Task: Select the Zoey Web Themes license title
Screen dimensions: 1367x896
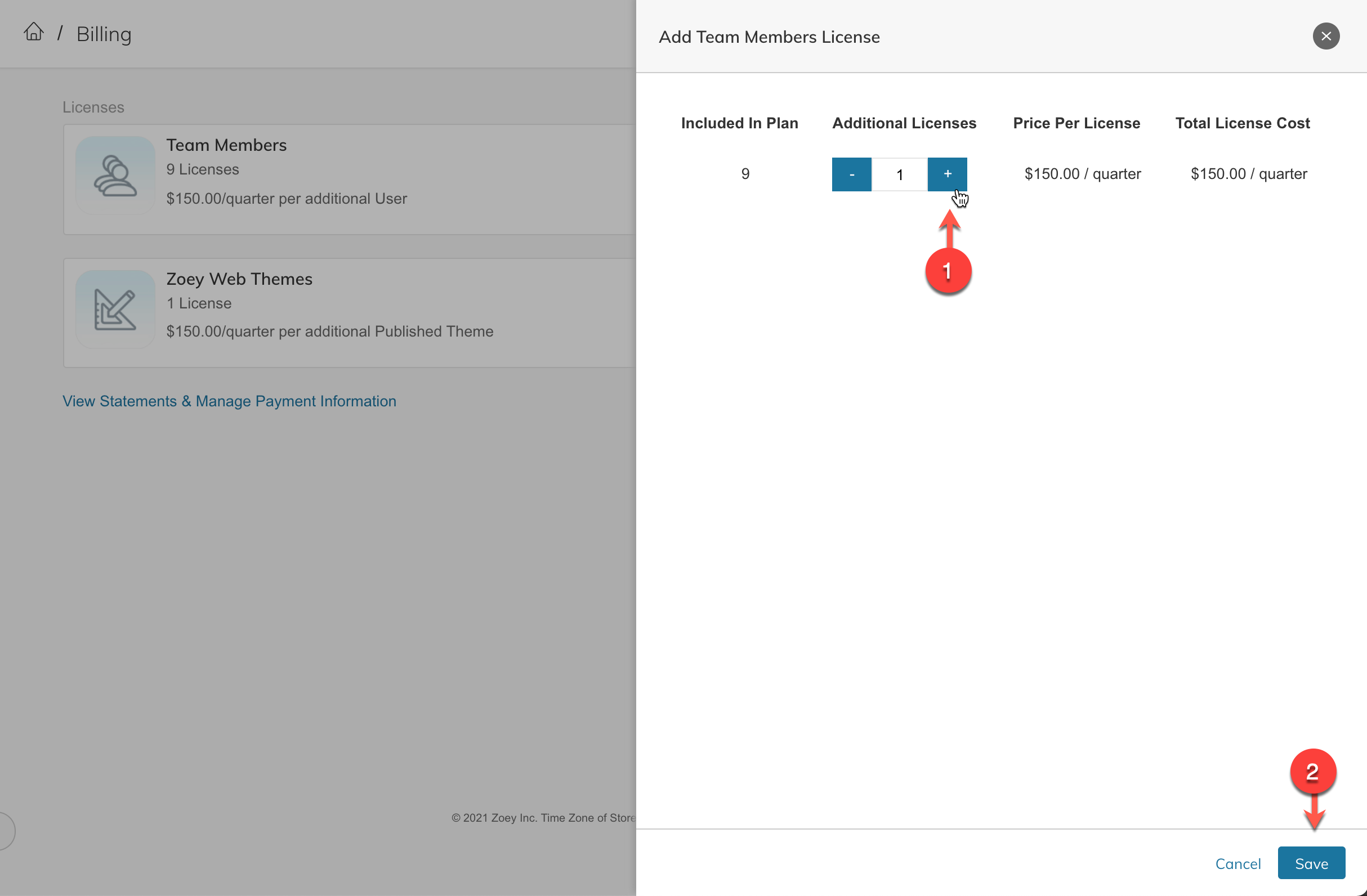Action: pos(239,279)
